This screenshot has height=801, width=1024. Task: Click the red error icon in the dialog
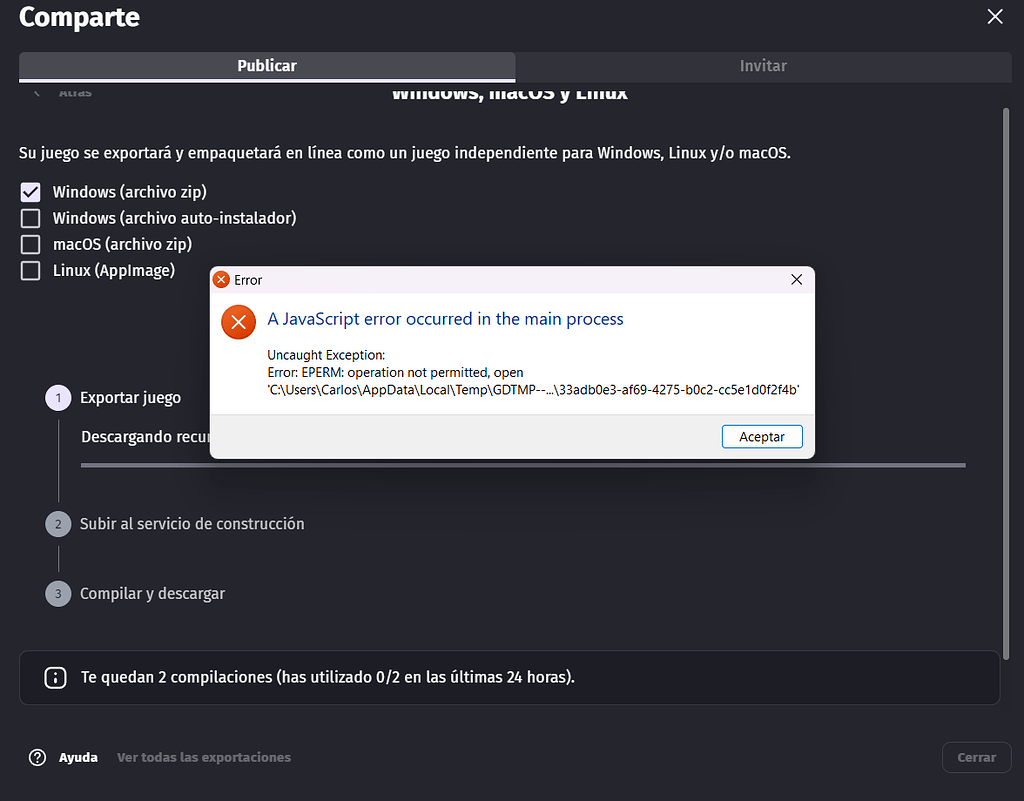pos(238,322)
